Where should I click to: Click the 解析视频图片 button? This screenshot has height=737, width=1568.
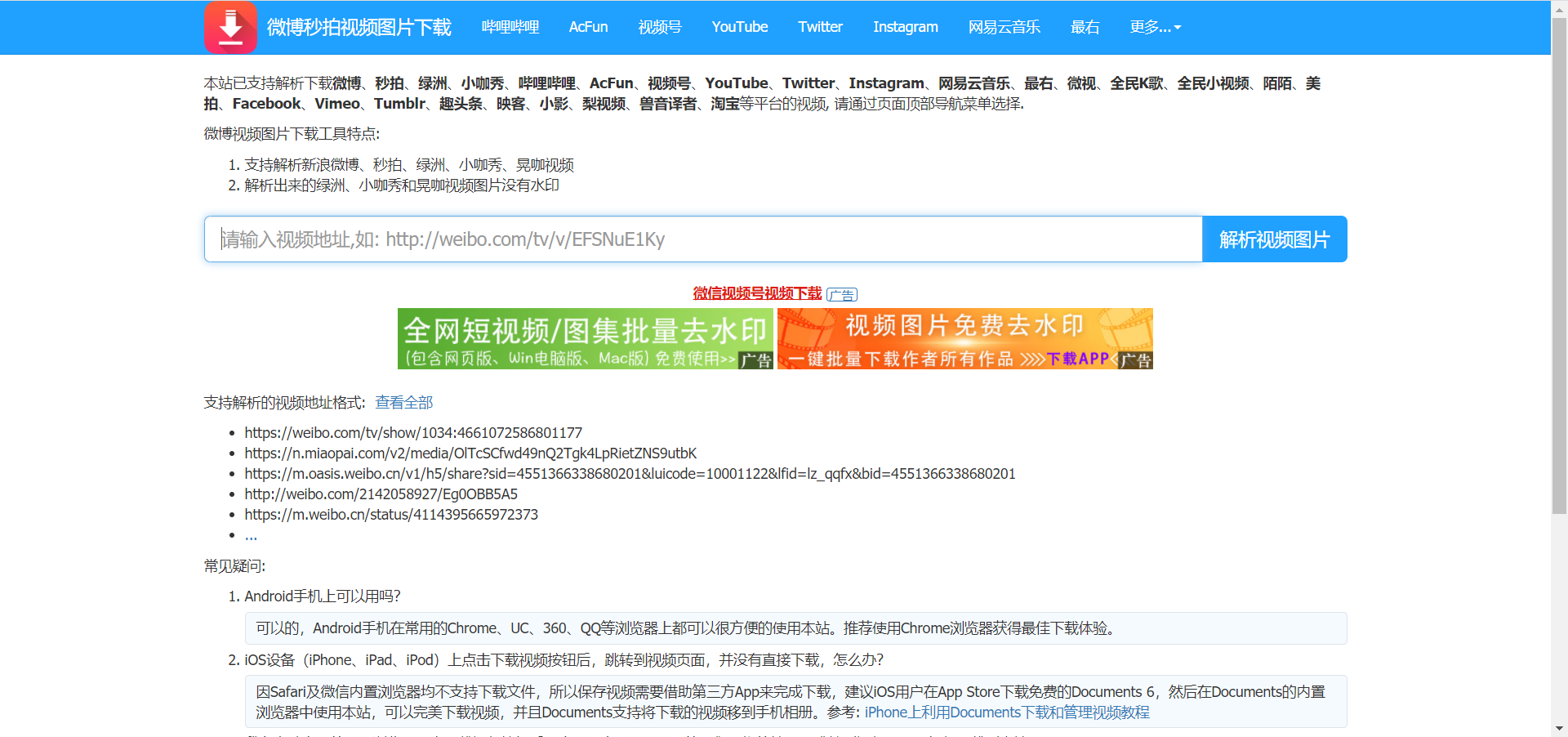click(x=1275, y=239)
